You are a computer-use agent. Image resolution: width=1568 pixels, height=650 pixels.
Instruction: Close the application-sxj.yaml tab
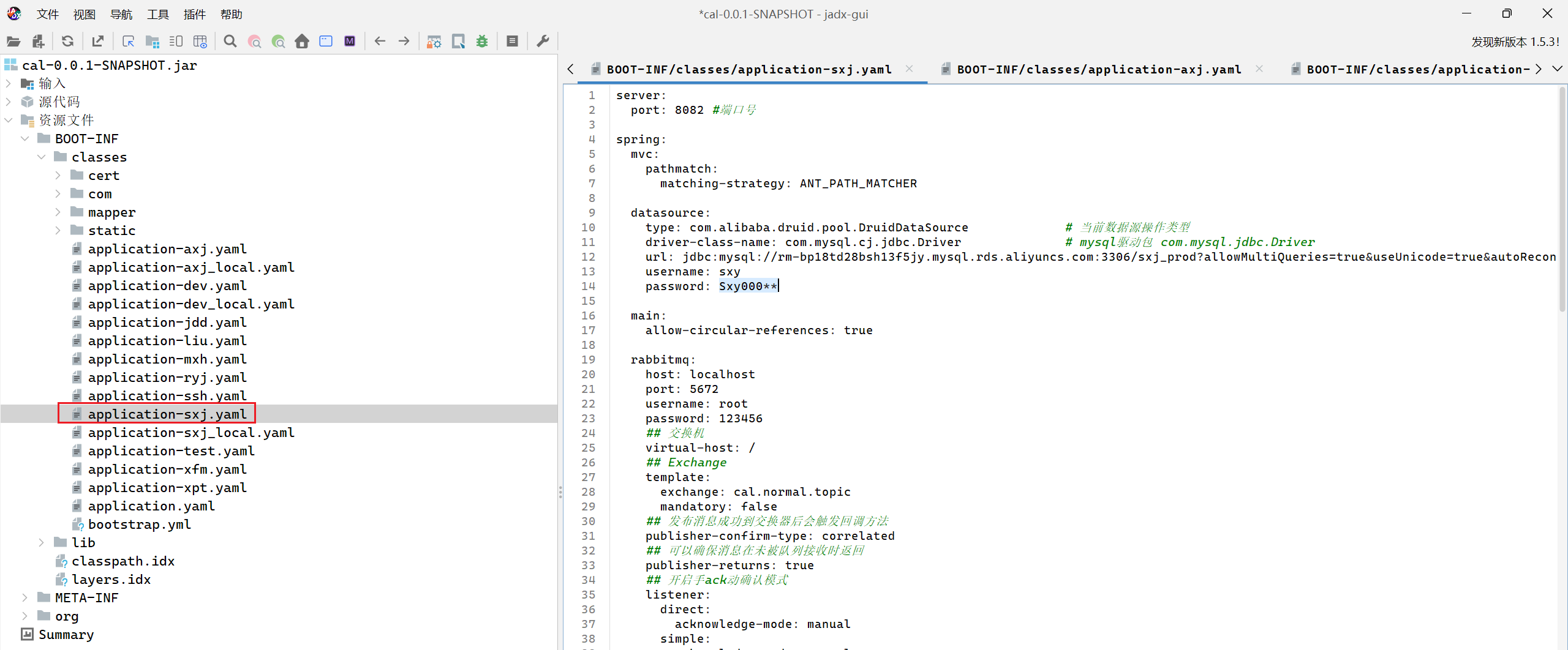click(x=910, y=69)
